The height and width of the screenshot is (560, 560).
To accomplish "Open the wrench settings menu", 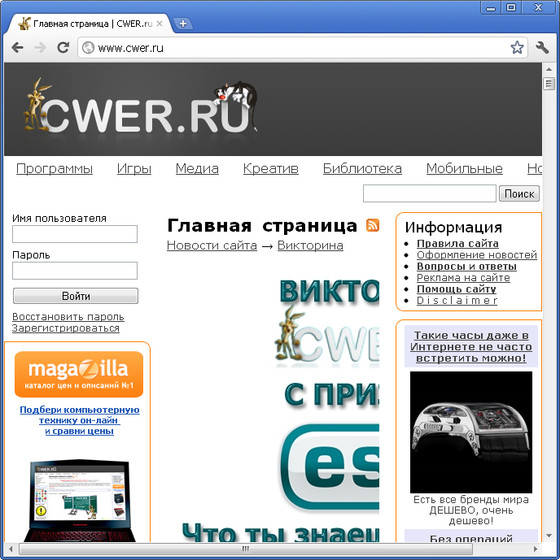I will point(542,47).
